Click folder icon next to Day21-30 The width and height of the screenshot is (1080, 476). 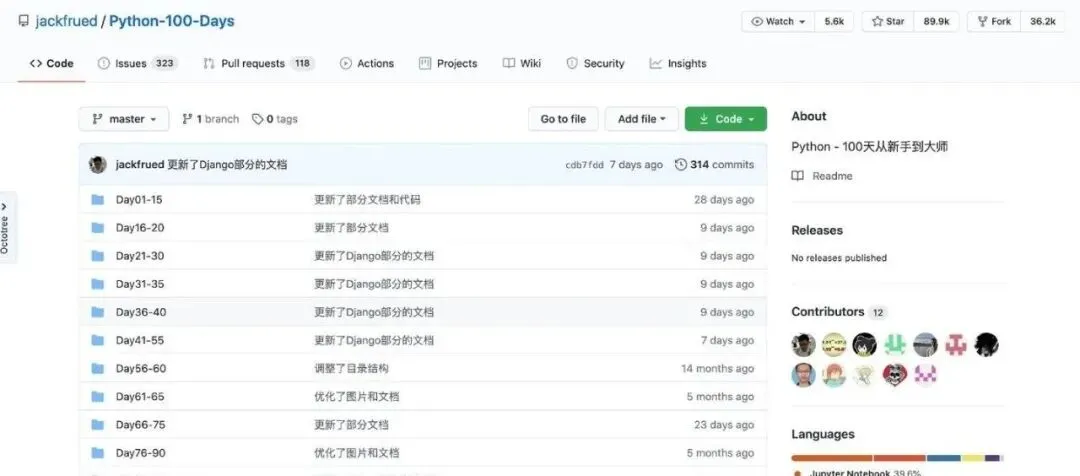coord(98,256)
